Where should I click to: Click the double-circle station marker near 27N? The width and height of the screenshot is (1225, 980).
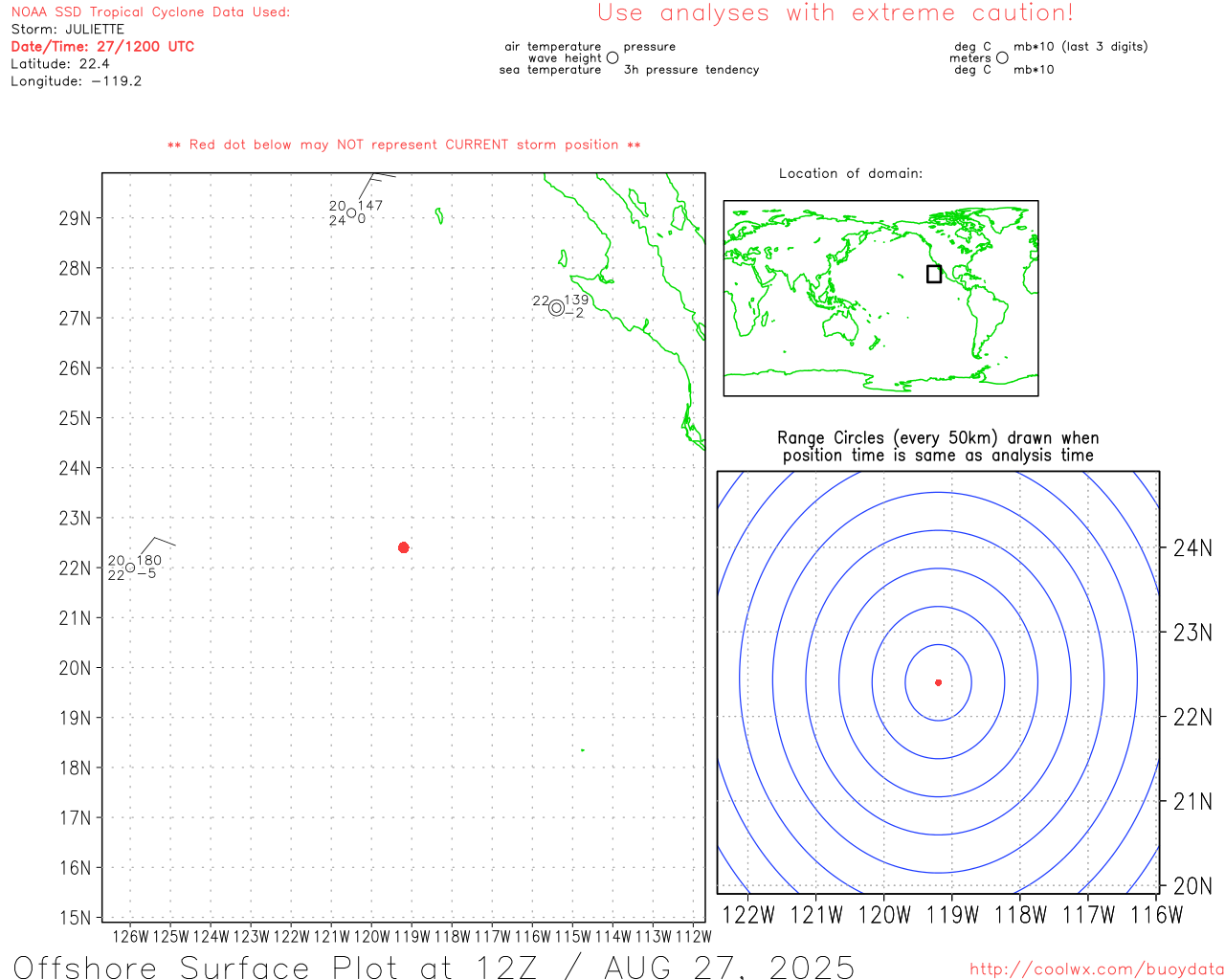[x=556, y=308]
